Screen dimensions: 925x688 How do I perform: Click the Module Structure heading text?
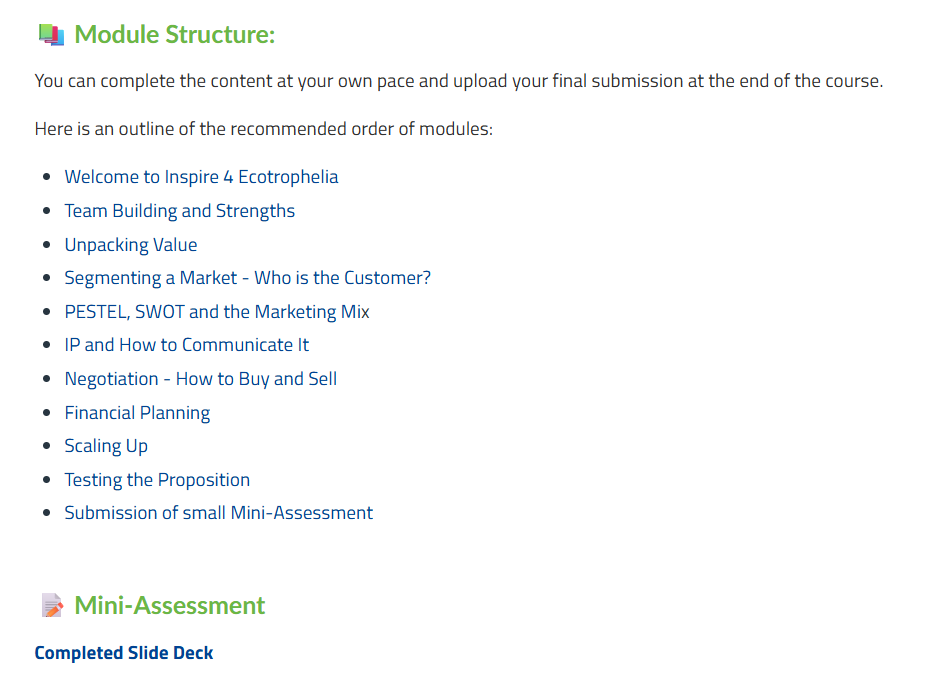[x=175, y=35]
